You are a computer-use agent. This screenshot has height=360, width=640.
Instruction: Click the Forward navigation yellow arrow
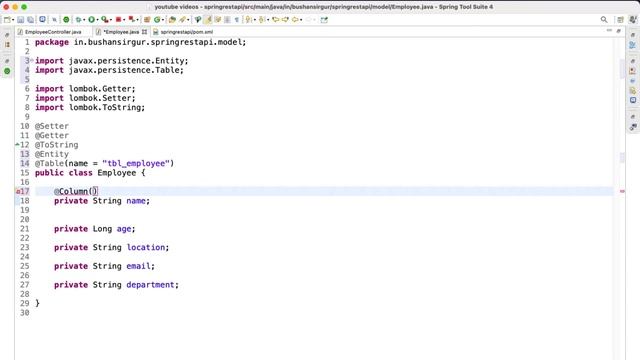click(x=309, y=20)
